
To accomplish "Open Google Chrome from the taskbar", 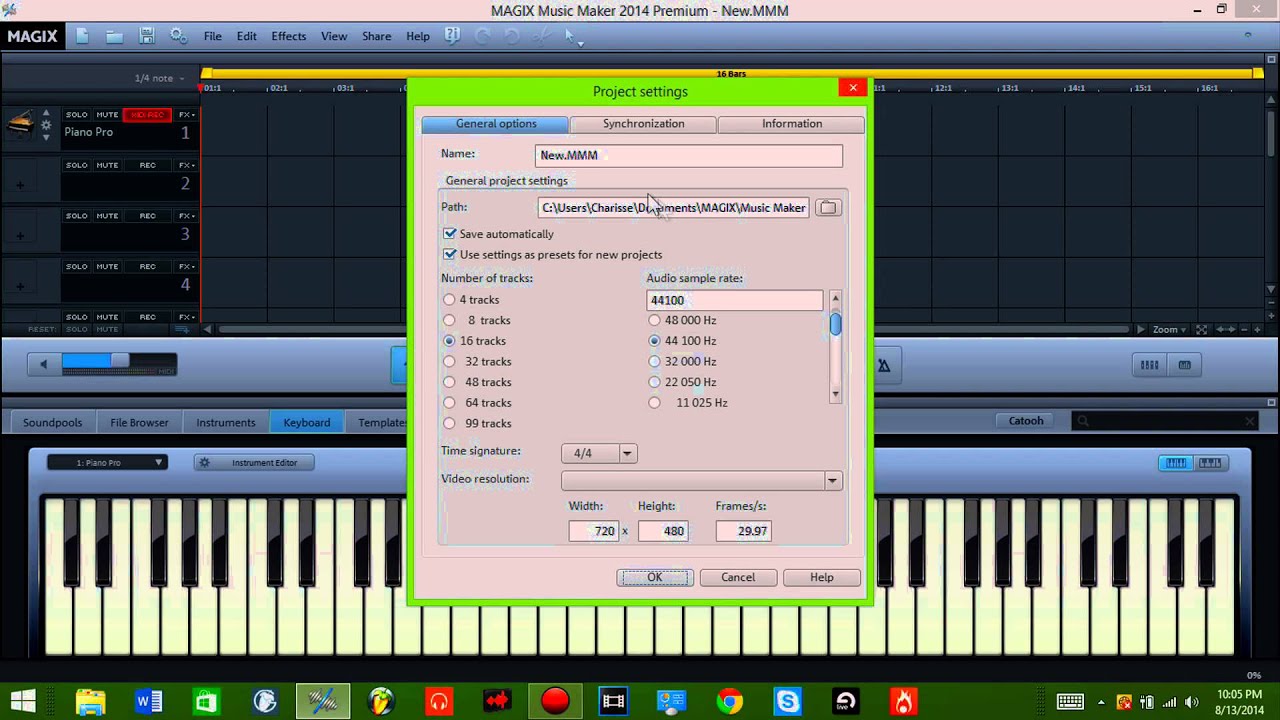I will pyautogui.click(x=730, y=702).
